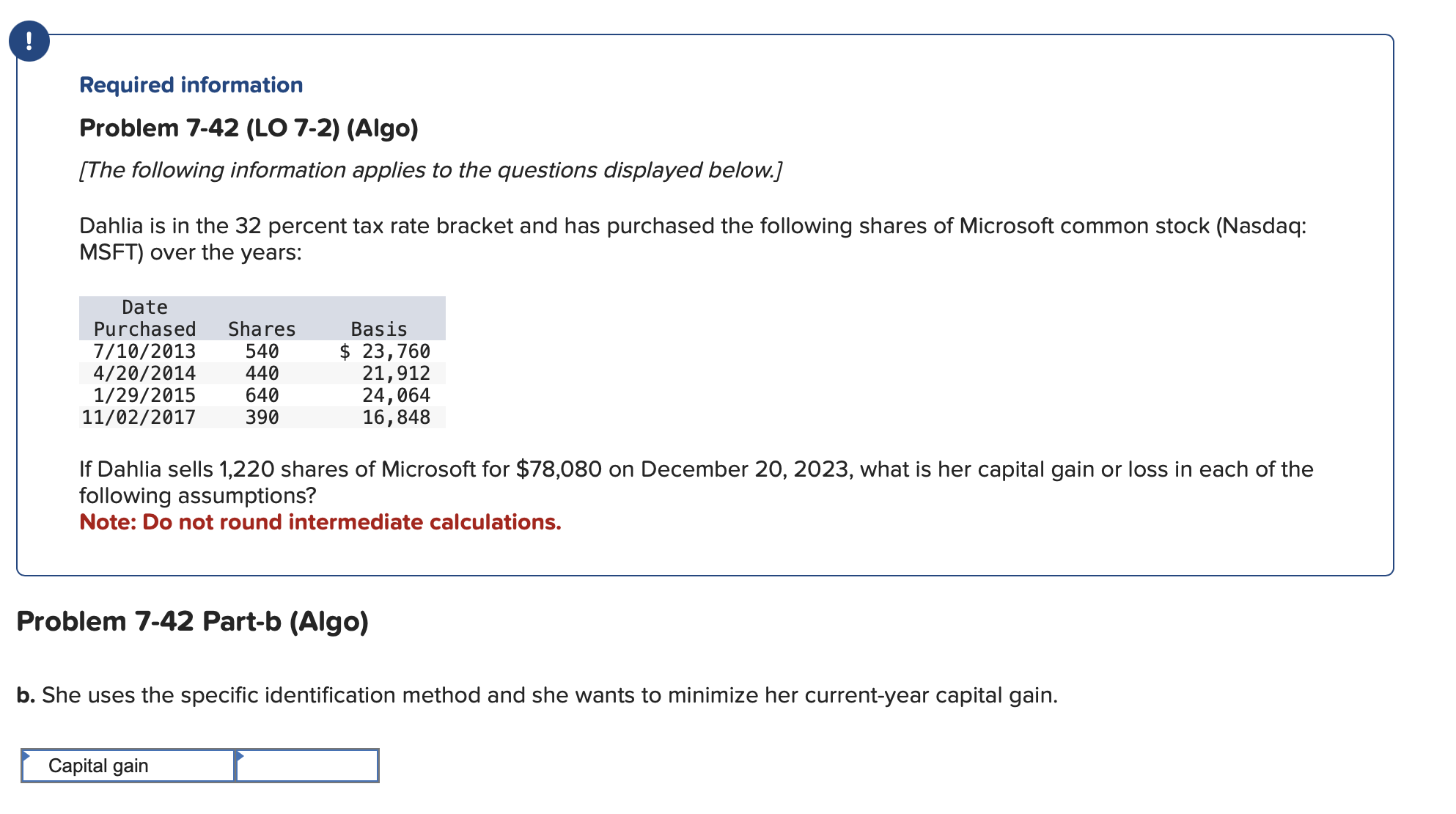This screenshot has height=814, width=1456.
Task: Click the shaded table header band
Action: [262, 317]
